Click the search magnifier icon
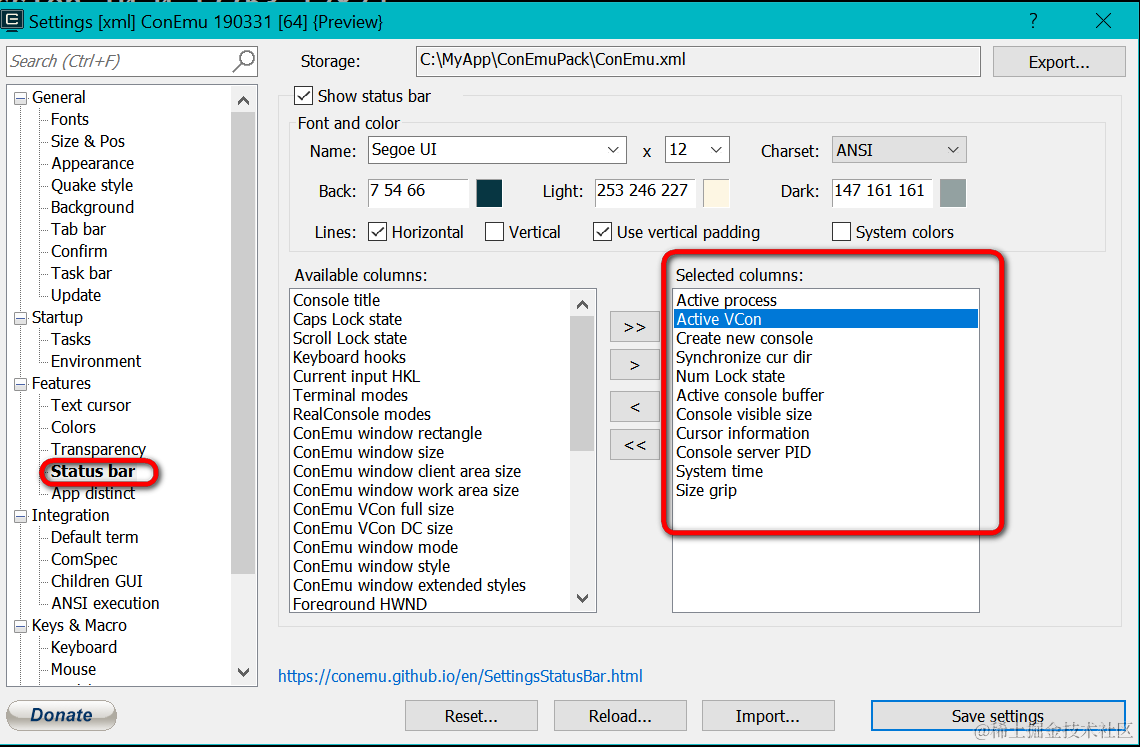 pyautogui.click(x=244, y=61)
